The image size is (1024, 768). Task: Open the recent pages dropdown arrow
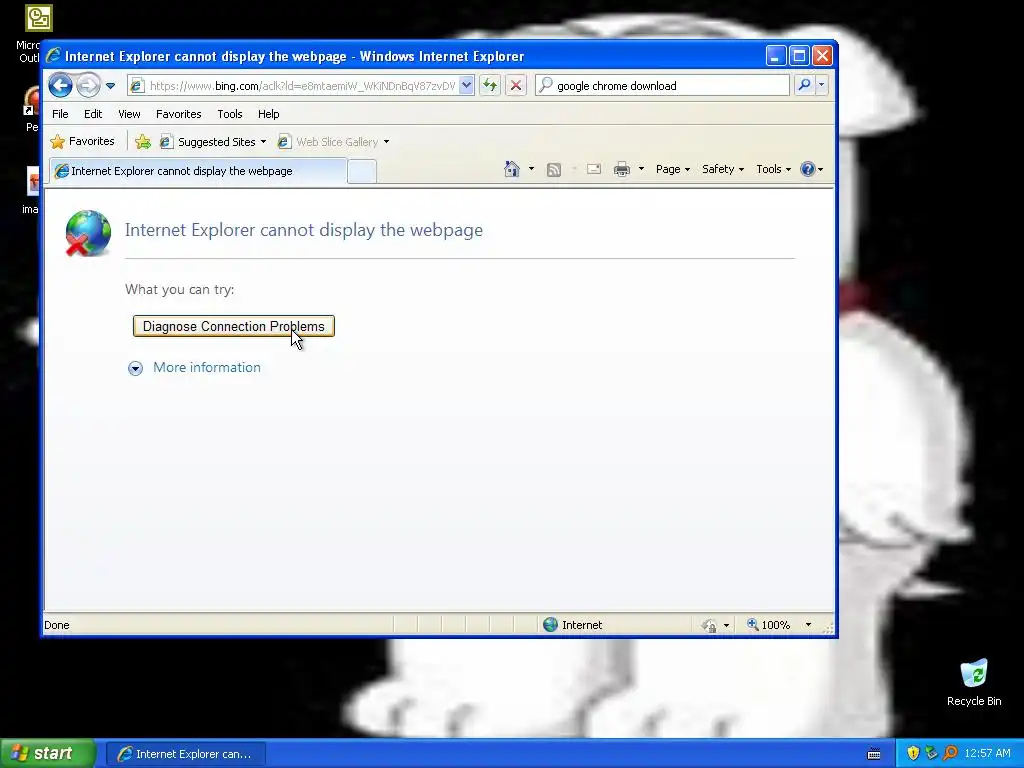(x=110, y=86)
